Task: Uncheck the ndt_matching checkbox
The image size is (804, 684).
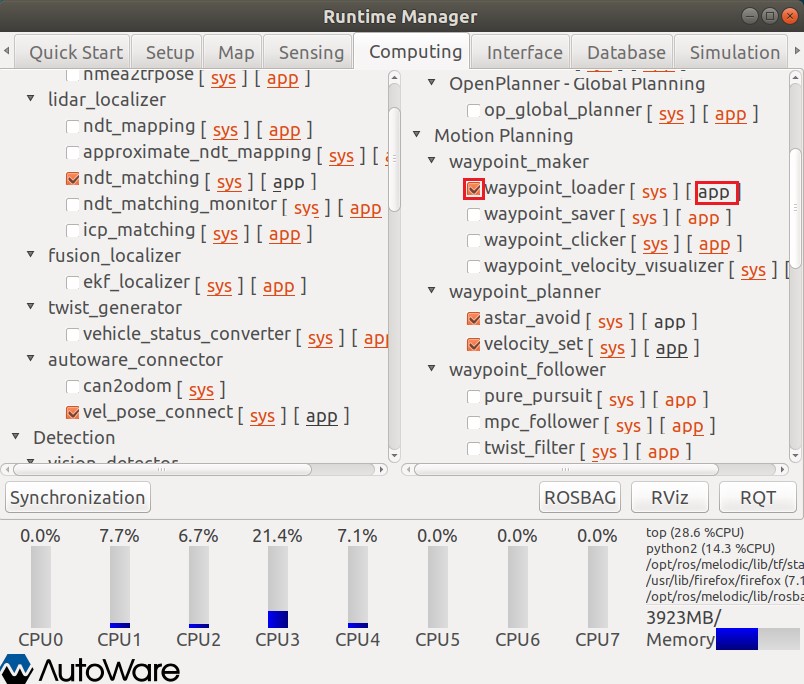Action: [x=73, y=178]
